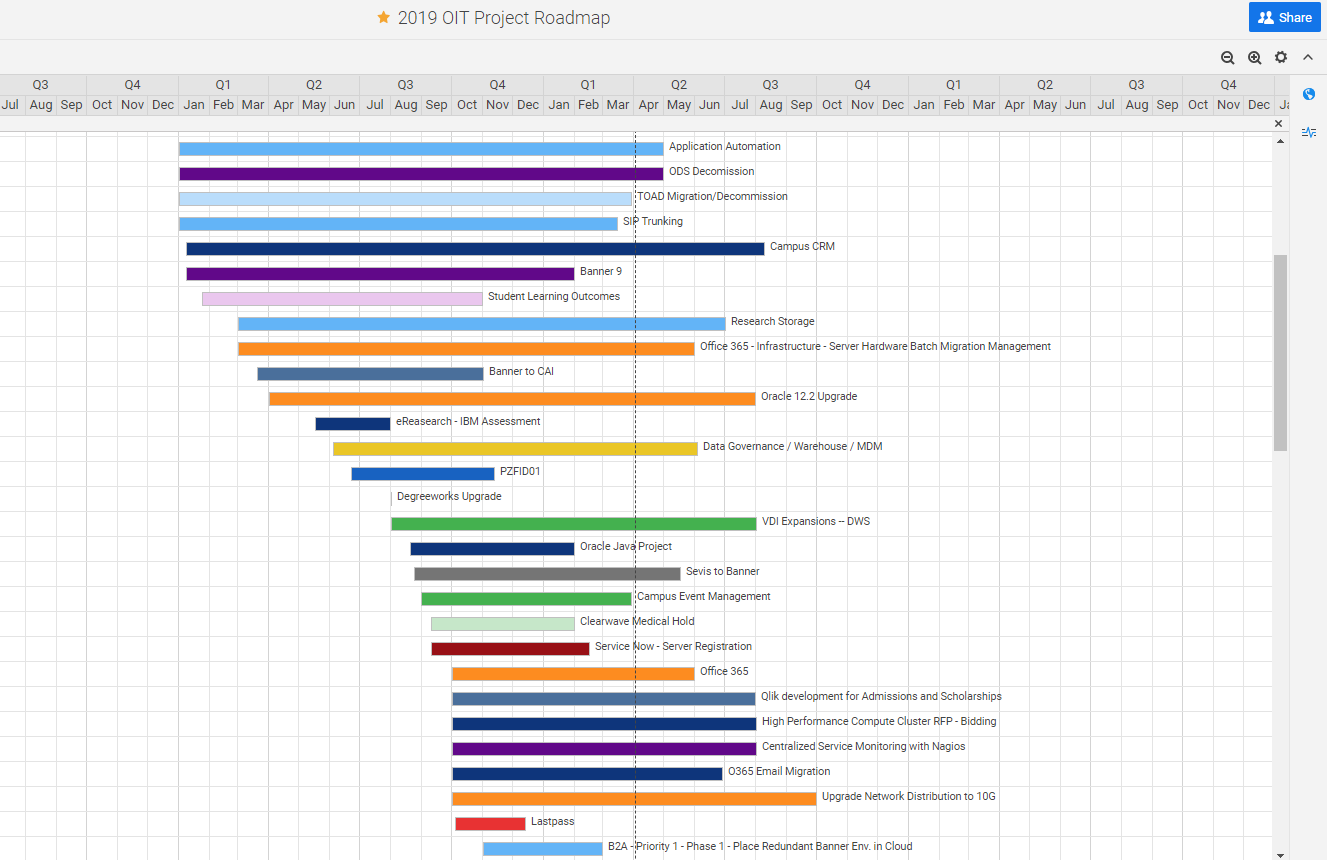Click the vertical scrollbar up arrow

pos(1281,142)
